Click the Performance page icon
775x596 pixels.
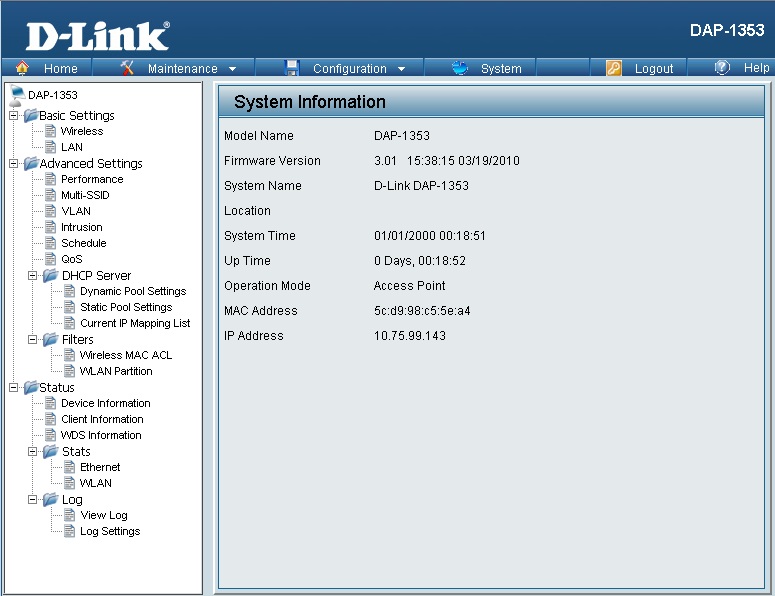(50, 179)
